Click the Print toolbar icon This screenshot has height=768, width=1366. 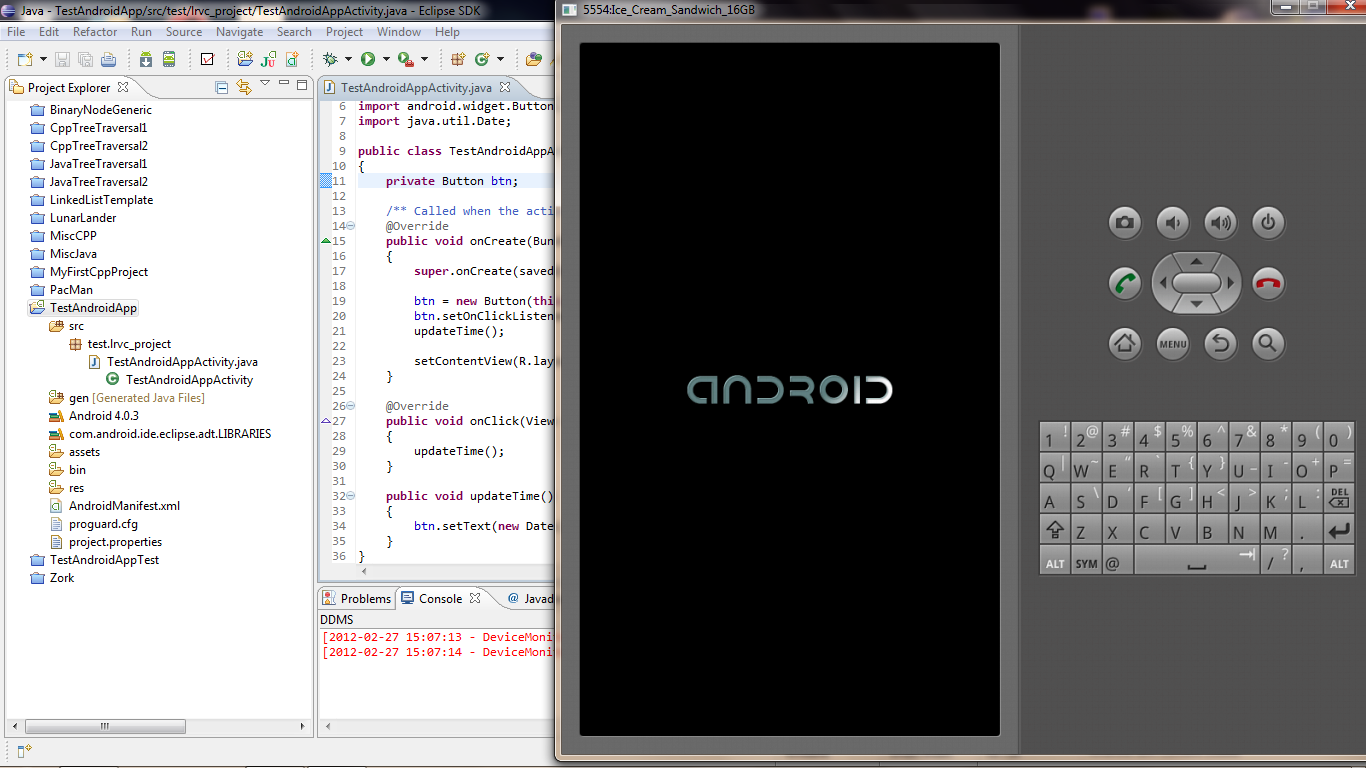(x=107, y=59)
